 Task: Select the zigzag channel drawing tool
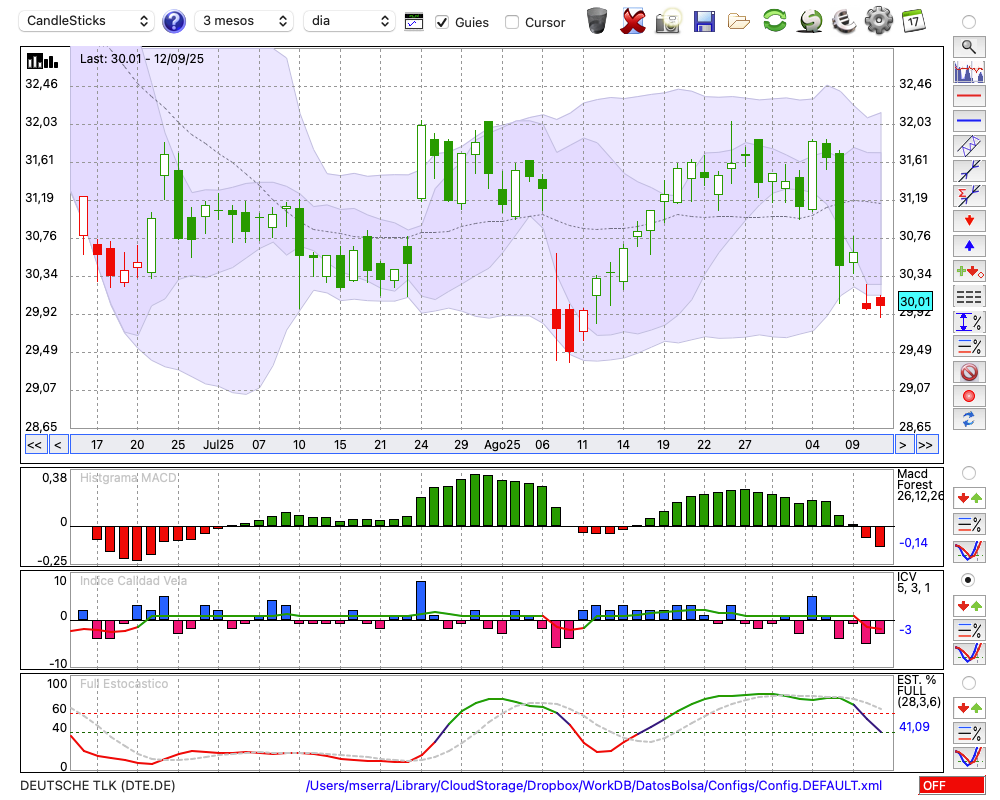[x=969, y=146]
